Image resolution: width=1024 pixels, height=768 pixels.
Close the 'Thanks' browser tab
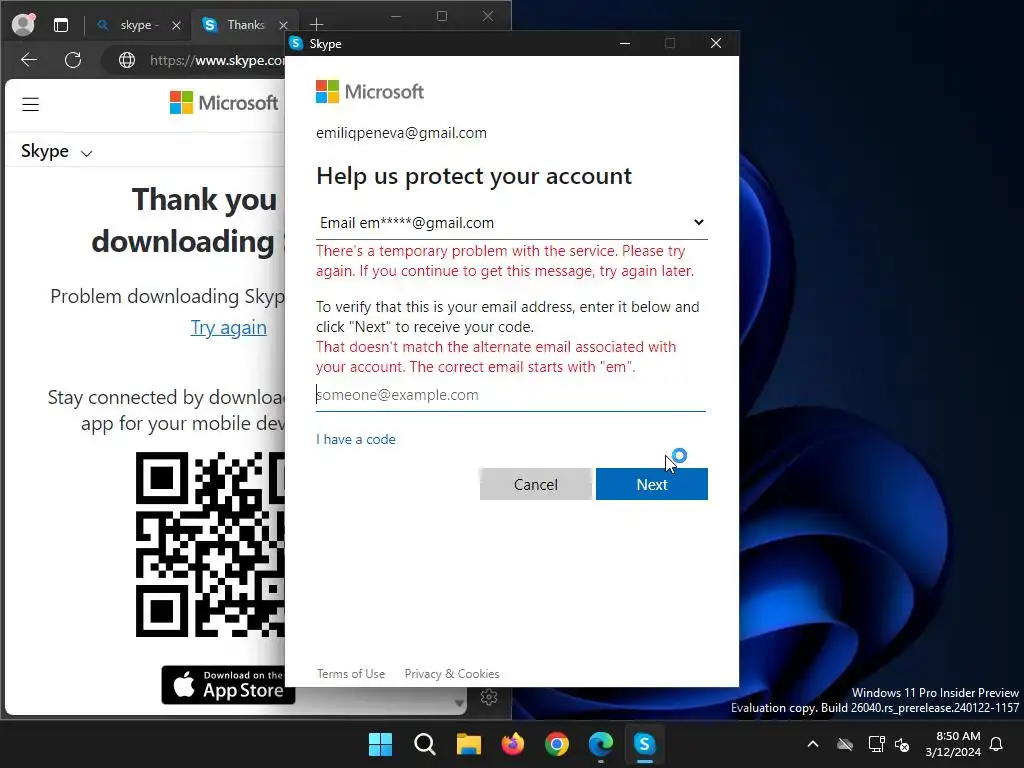pyautogui.click(x=283, y=25)
